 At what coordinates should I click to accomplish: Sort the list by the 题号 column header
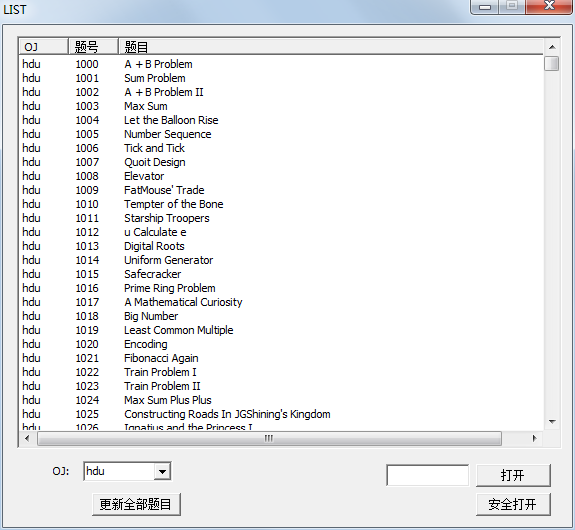[x=93, y=47]
